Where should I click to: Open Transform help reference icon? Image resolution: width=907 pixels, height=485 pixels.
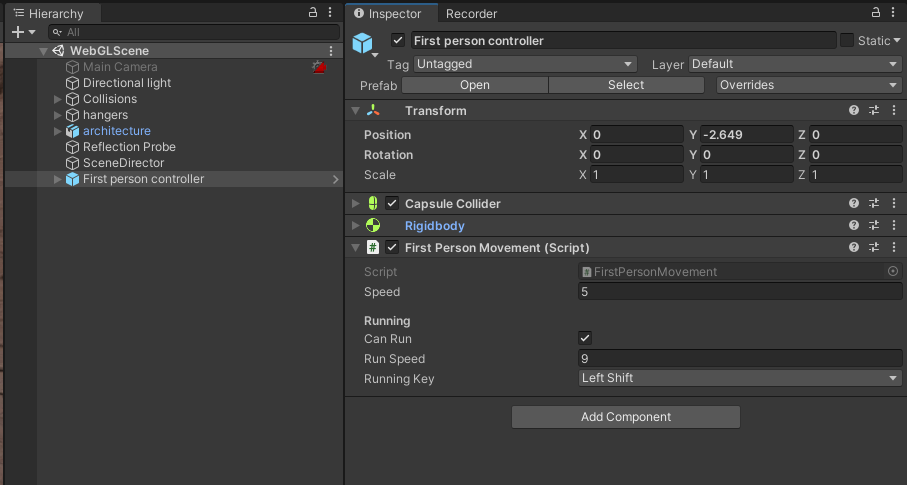[854, 110]
